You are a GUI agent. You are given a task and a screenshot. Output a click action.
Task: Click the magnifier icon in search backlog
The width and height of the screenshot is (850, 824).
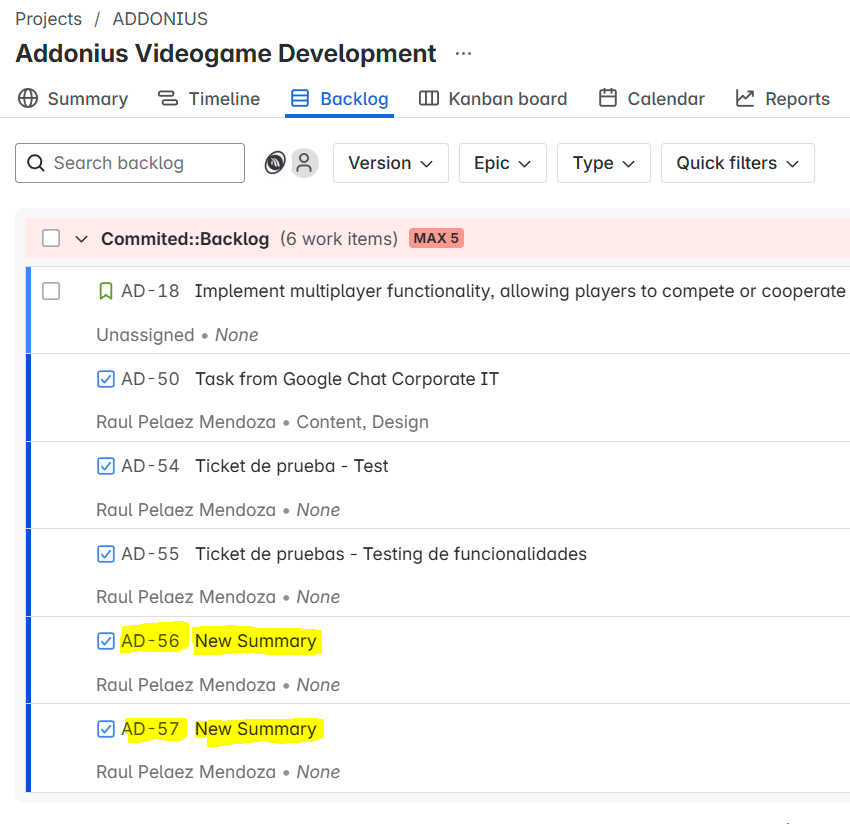click(x=36, y=163)
